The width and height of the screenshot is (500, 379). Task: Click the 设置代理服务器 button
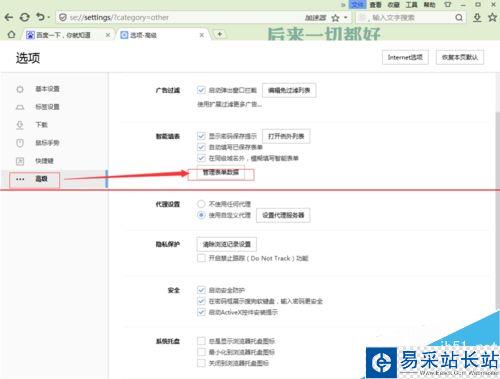(283, 215)
